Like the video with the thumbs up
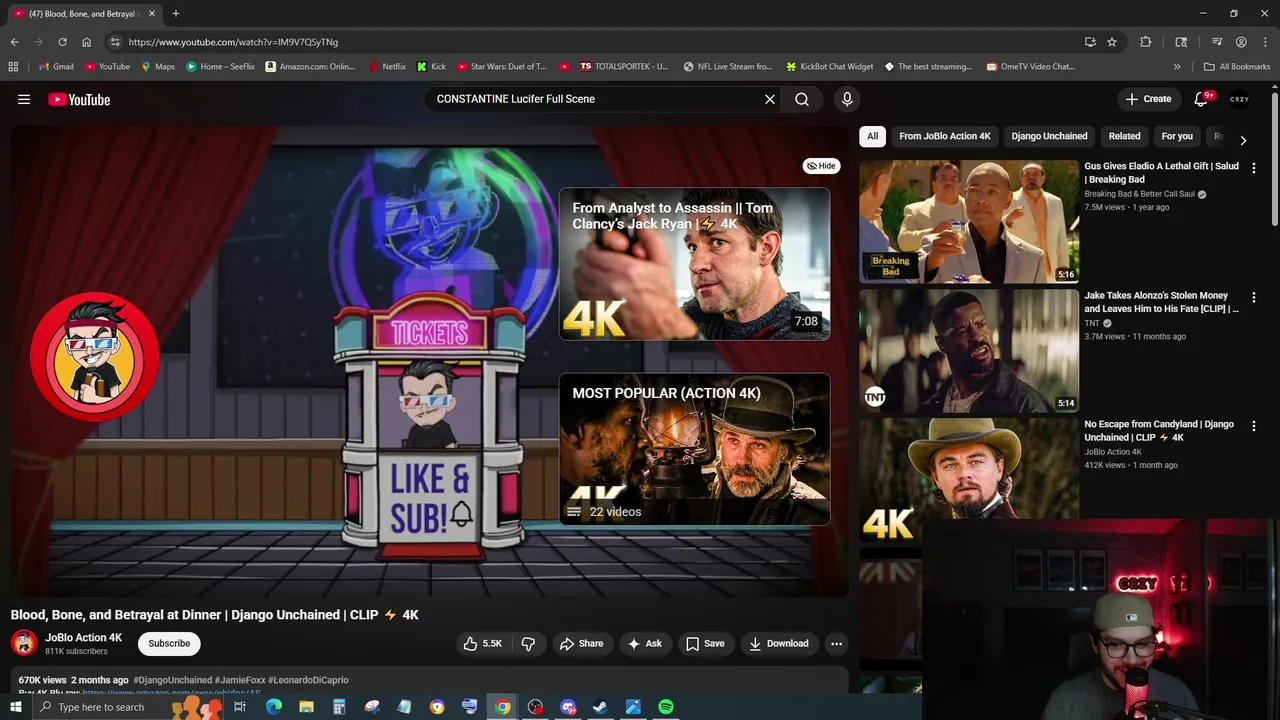The width and height of the screenshot is (1280, 720). [482, 643]
